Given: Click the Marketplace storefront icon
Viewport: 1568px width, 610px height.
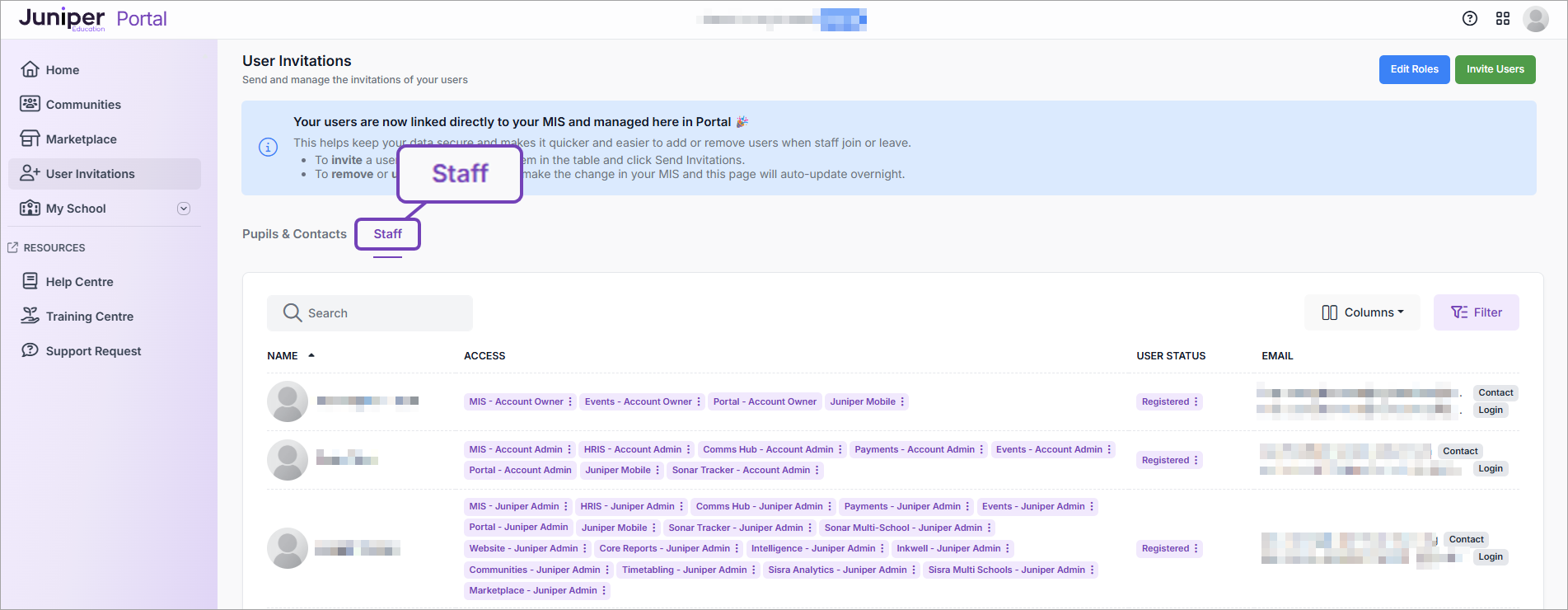Looking at the screenshot, I should (30, 138).
